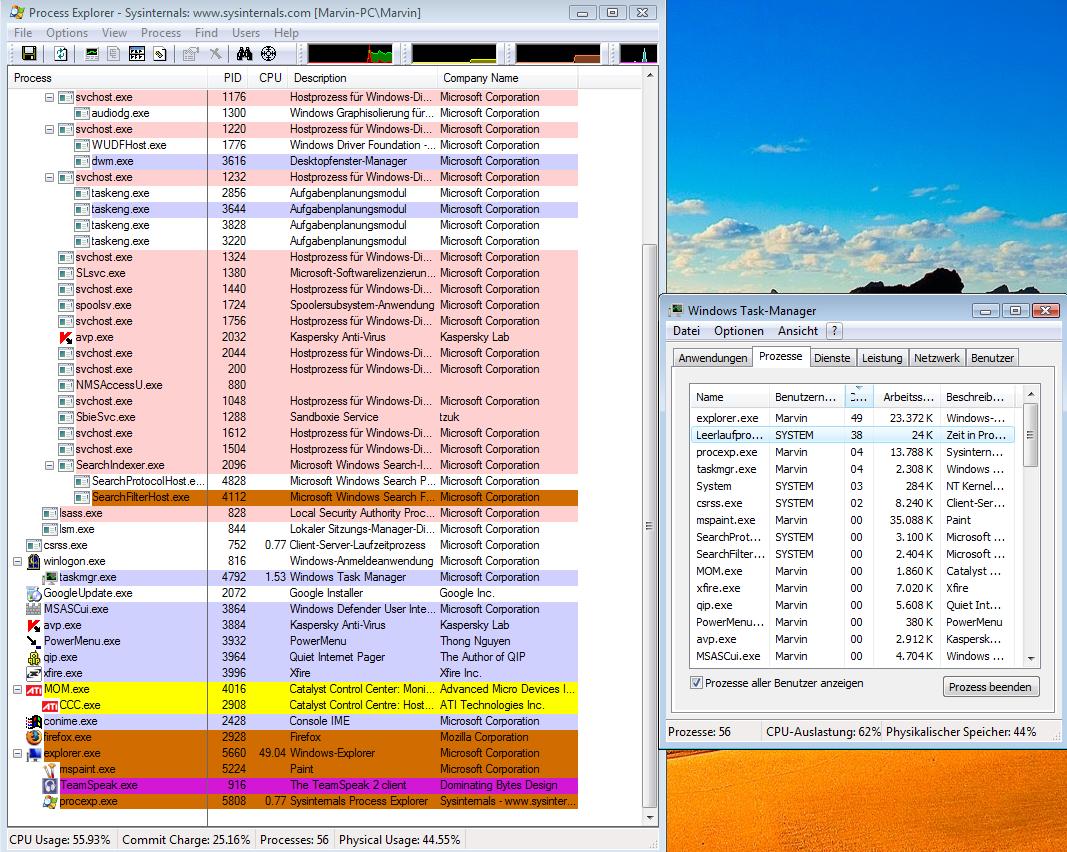Click the xfire.exe process icon
1067x852 pixels.
pos(33,673)
